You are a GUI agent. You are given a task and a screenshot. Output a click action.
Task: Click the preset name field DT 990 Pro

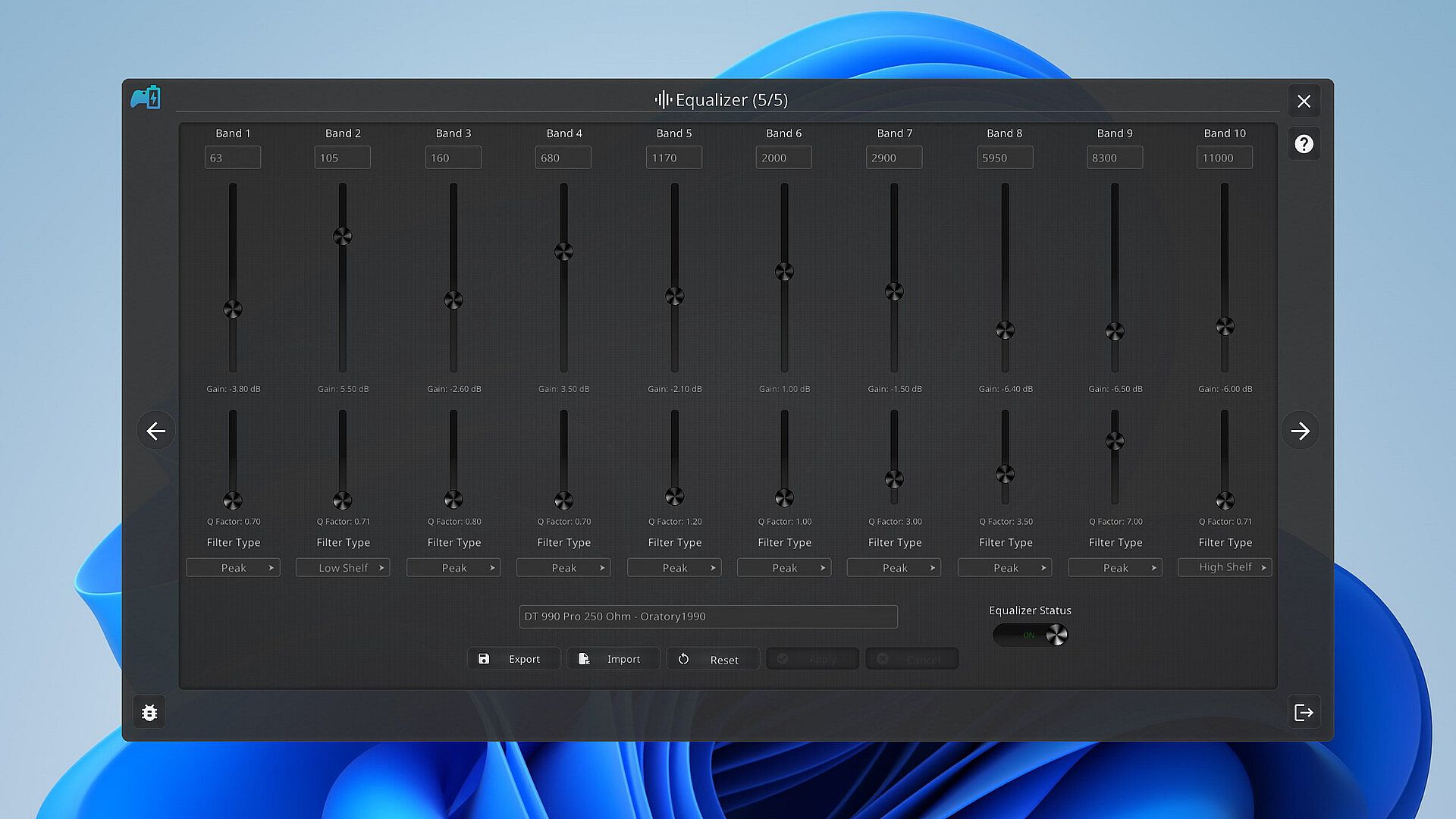708,617
